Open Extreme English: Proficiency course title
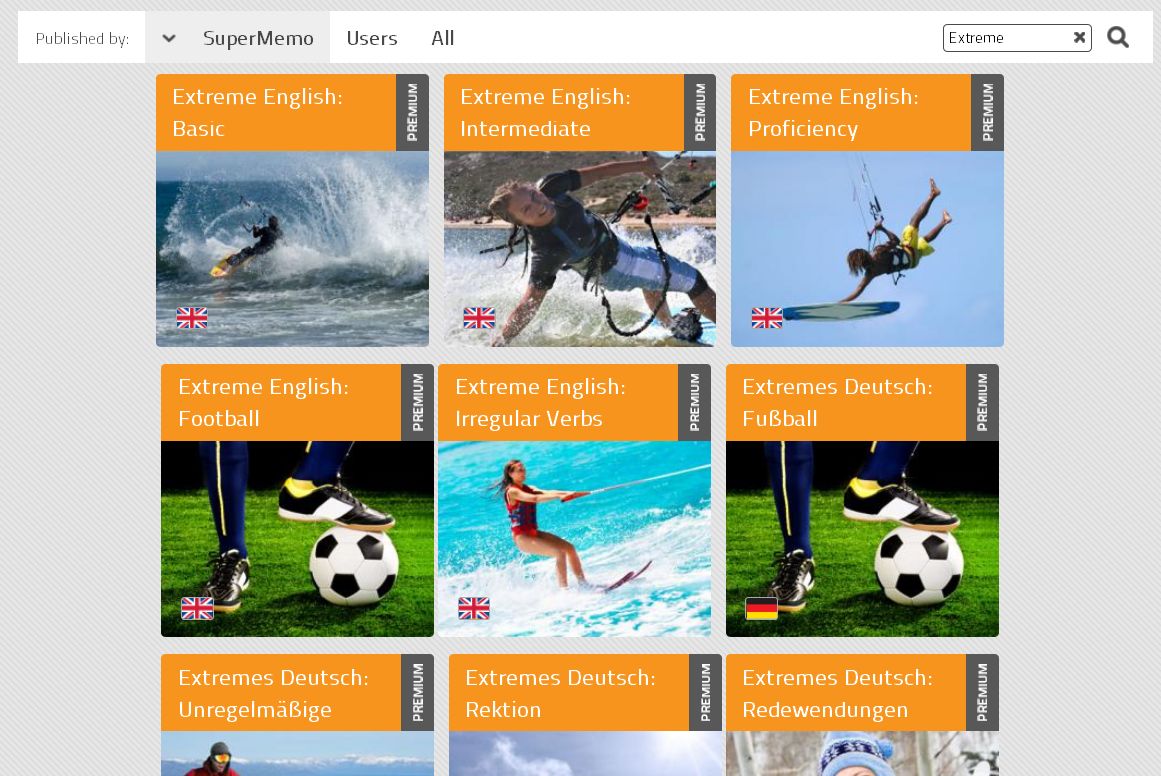This screenshot has height=776, width=1161. point(833,113)
